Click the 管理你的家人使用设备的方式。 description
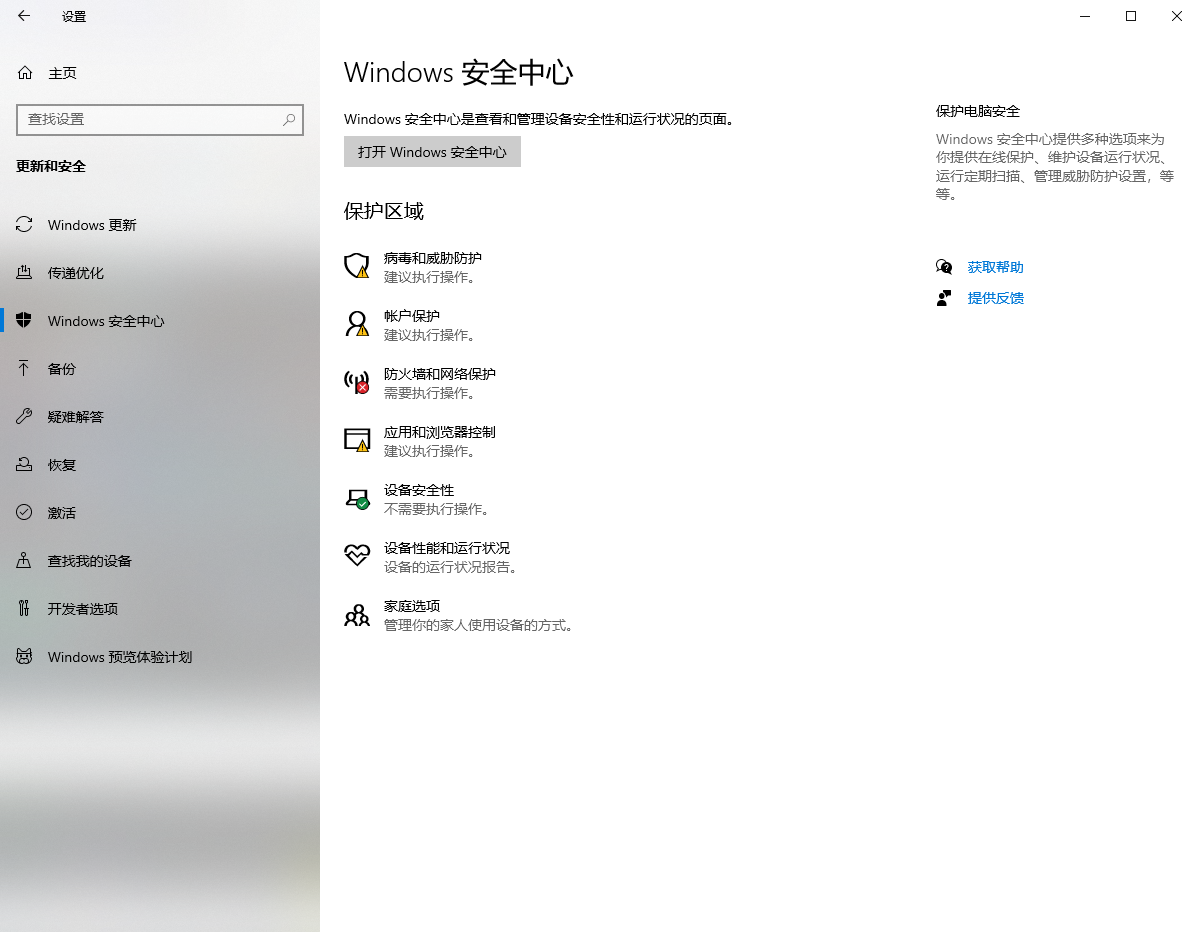Viewport: 1200px width, 932px height. click(x=479, y=625)
